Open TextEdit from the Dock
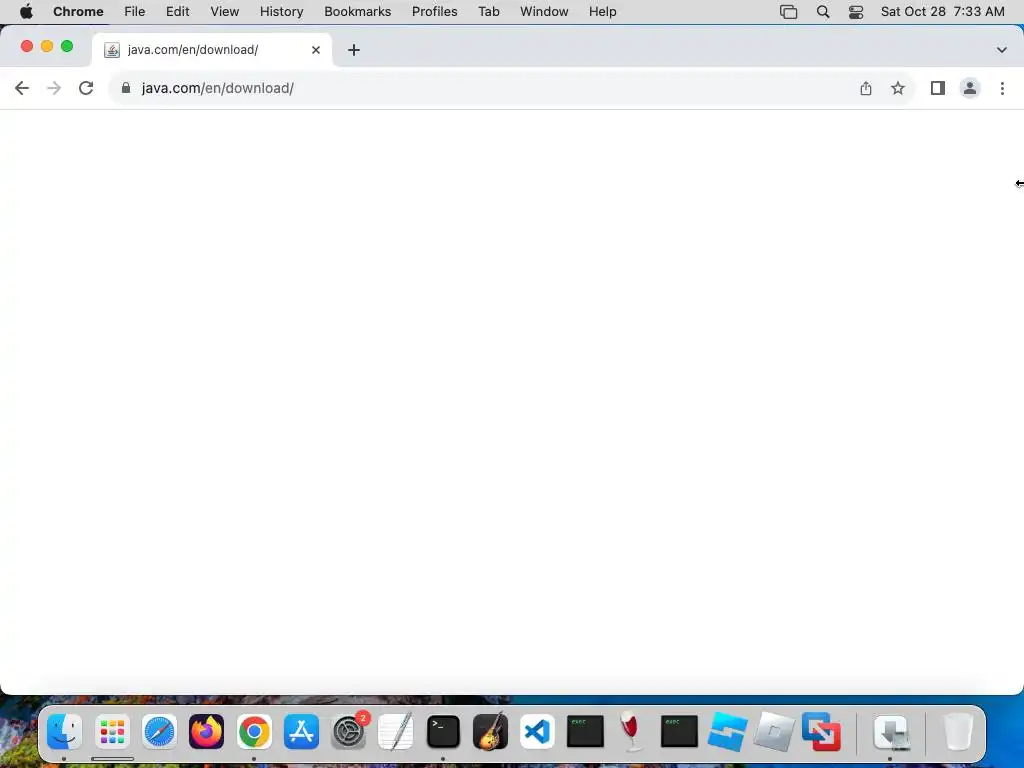The height and width of the screenshot is (768, 1024). point(396,731)
